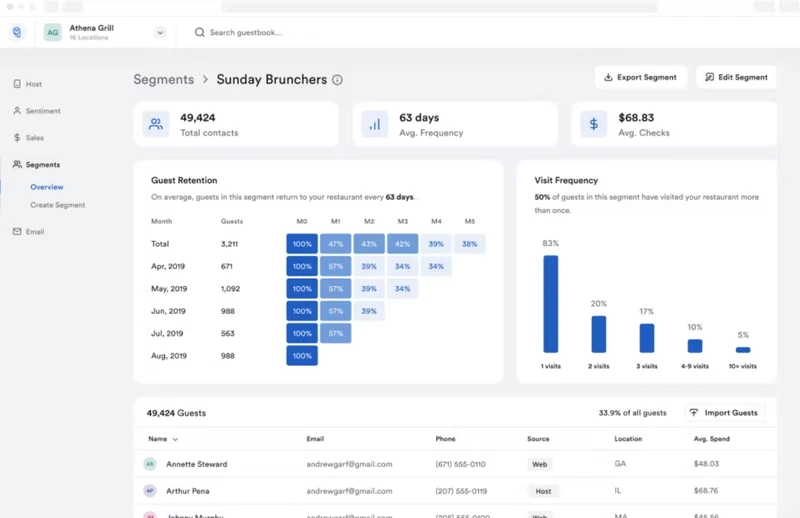Open the Sentiment sidebar item

point(37,111)
